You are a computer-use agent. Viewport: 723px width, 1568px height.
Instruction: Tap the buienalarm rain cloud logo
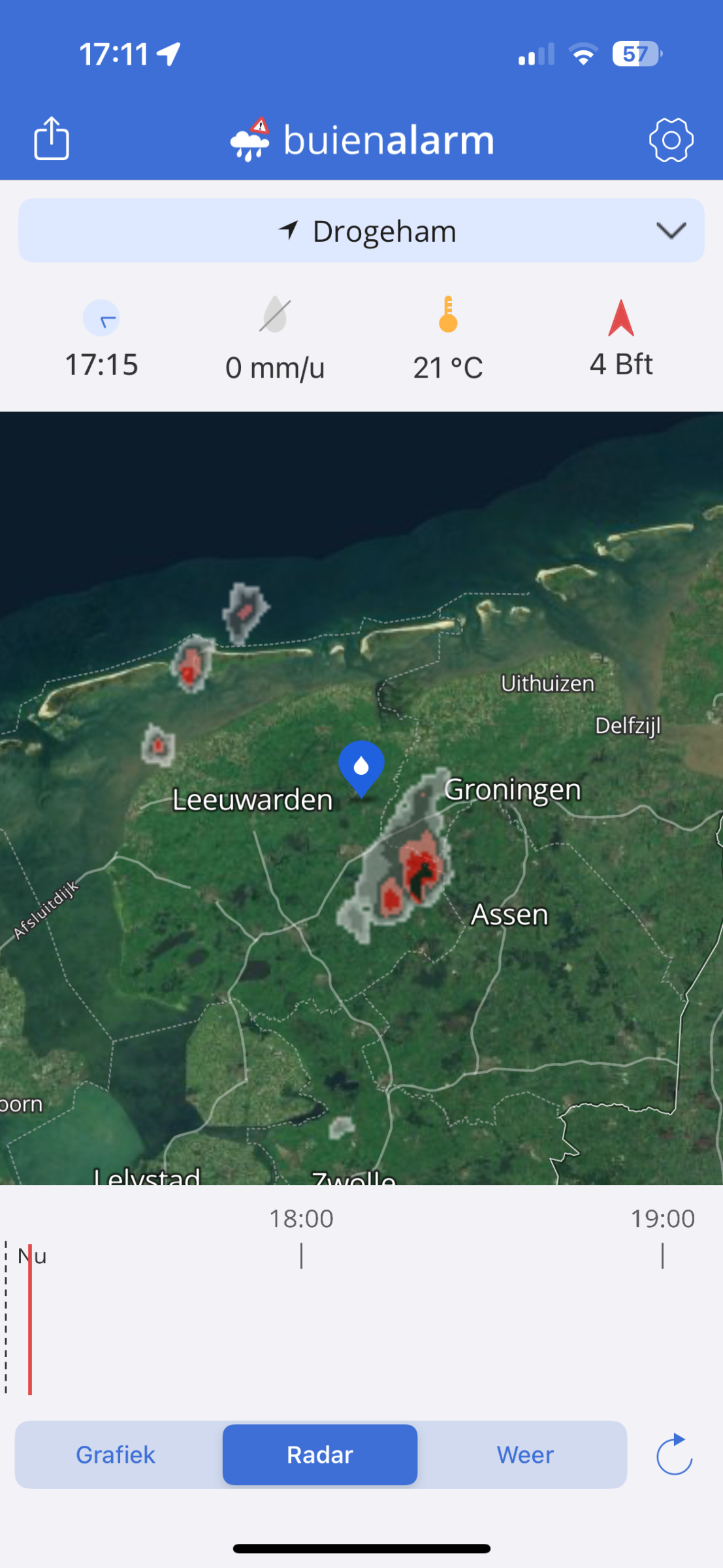click(250, 139)
